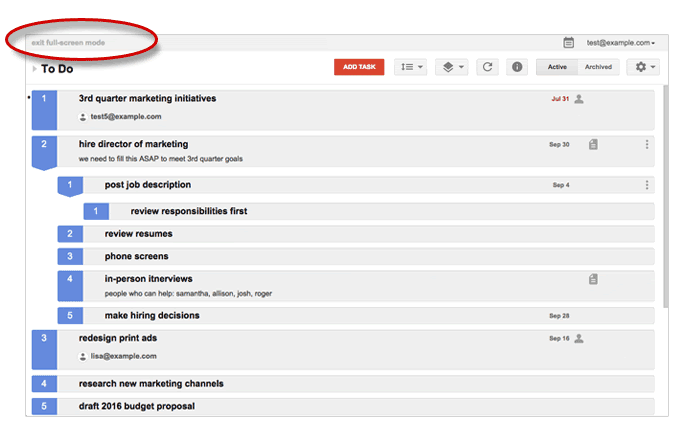Click the Sep 16 due date

click(559, 338)
